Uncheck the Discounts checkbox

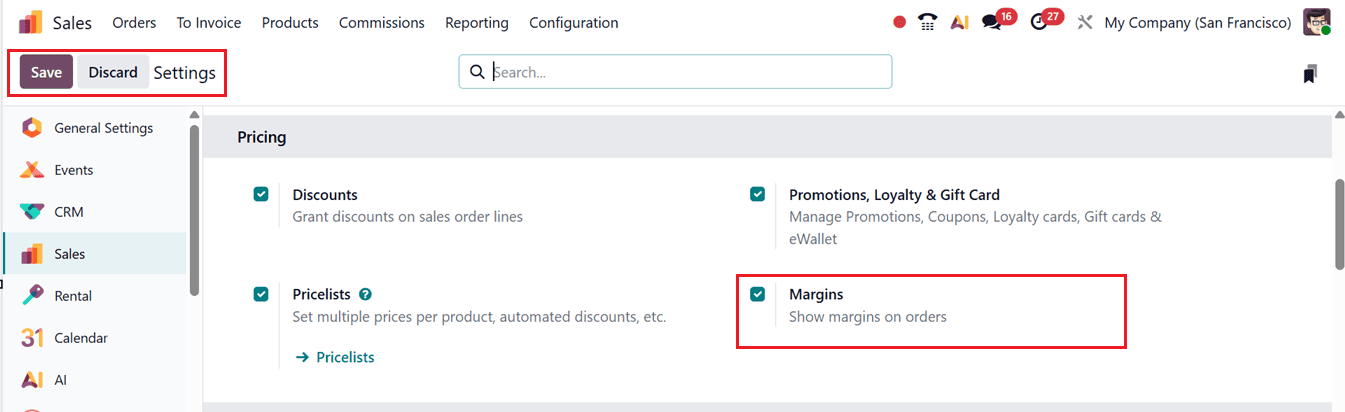[261, 194]
